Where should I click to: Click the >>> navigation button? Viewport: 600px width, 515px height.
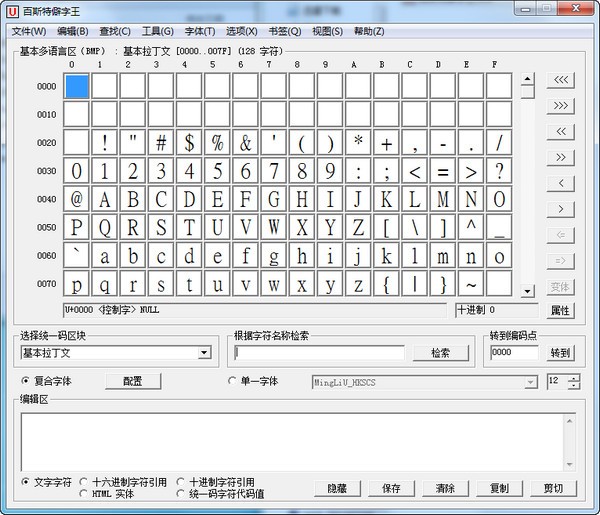pyautogui.click(x=561, y=106)
